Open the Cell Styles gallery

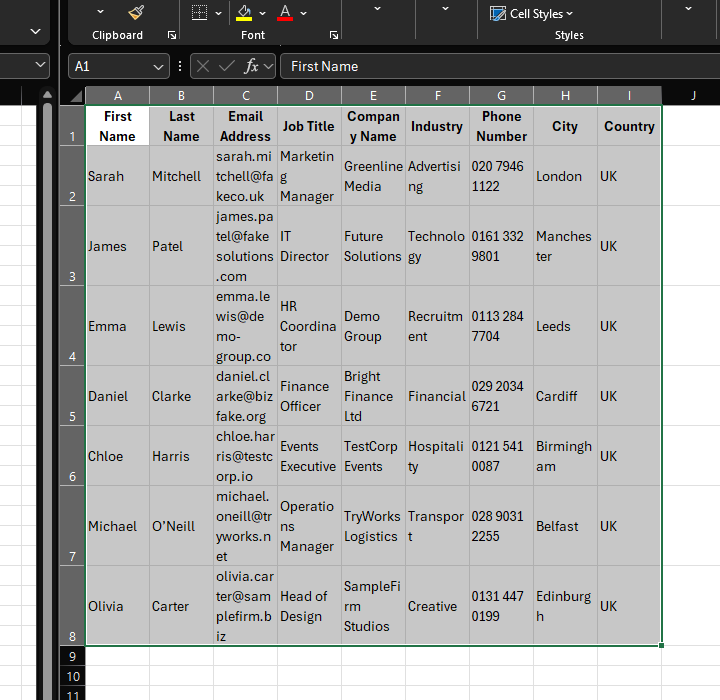tap(531, 13)
